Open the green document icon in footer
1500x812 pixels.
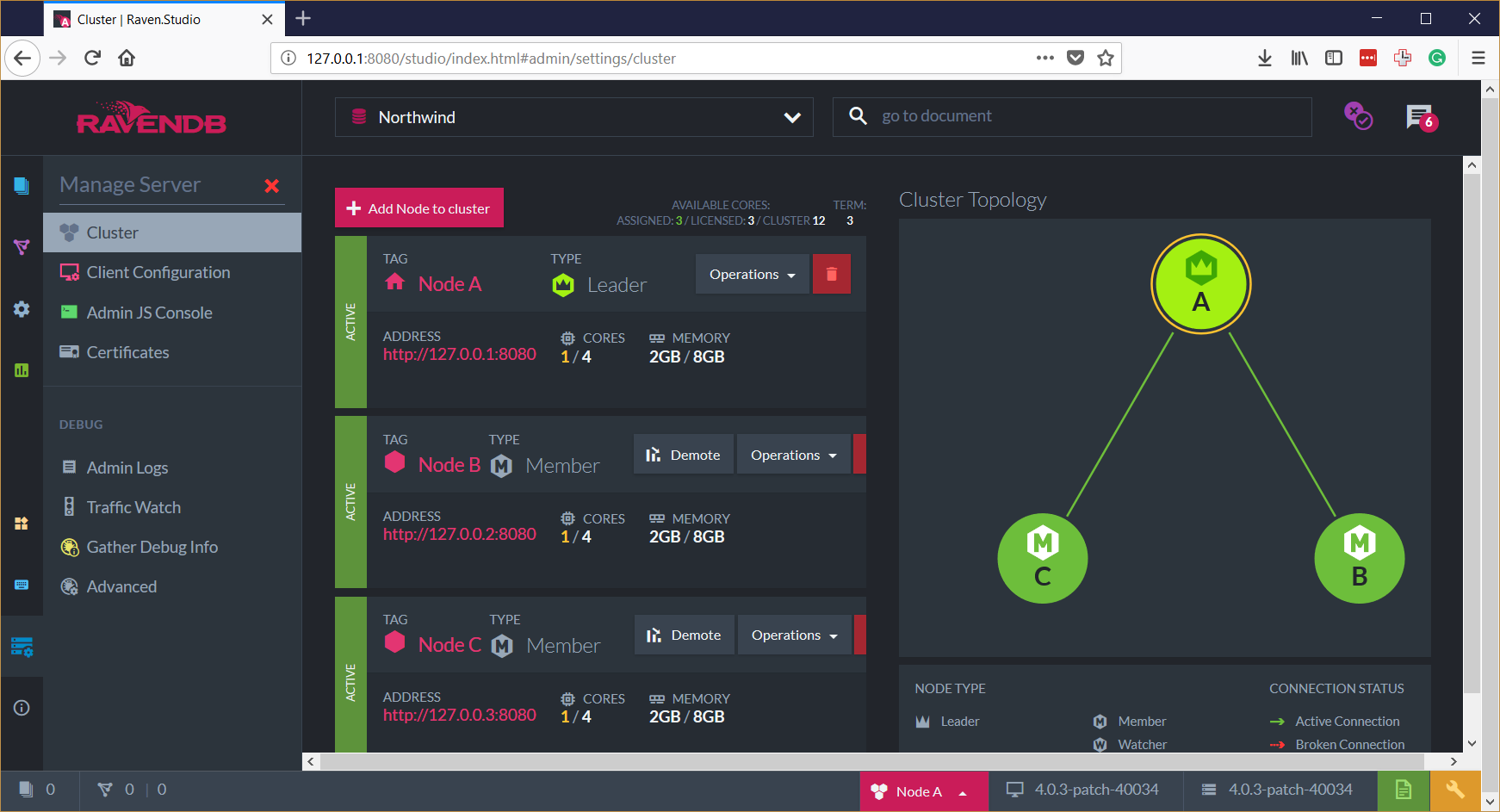click(1404, 790)
